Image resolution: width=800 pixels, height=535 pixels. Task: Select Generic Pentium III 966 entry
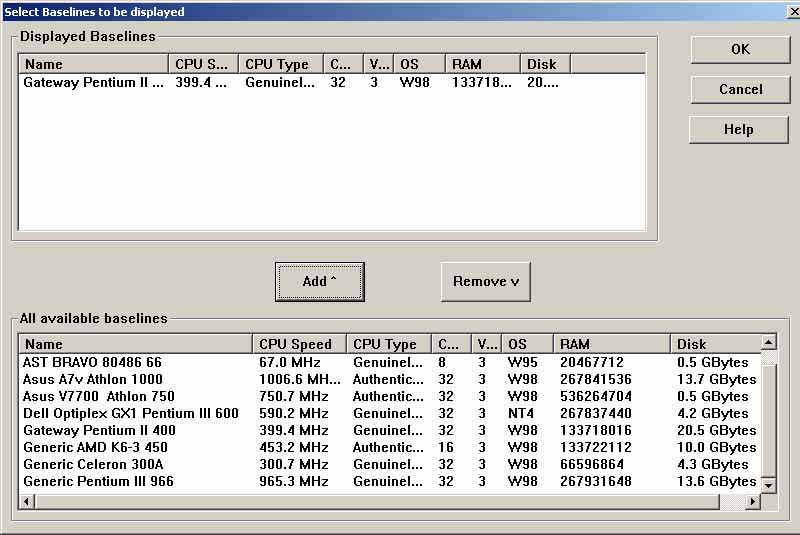tap(98, 481)
